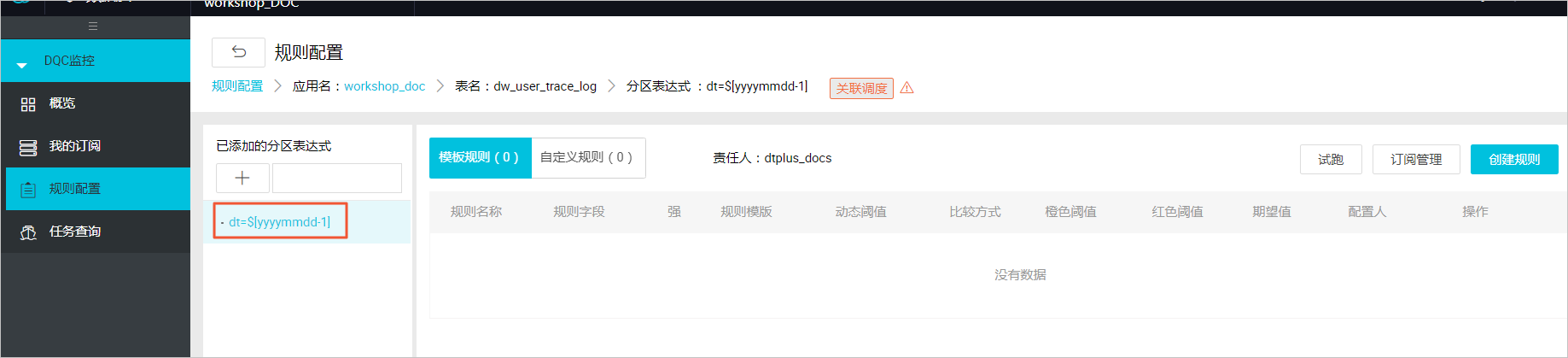
Task: Open 订阅管理 subscription management
Action: point(1416,159)
